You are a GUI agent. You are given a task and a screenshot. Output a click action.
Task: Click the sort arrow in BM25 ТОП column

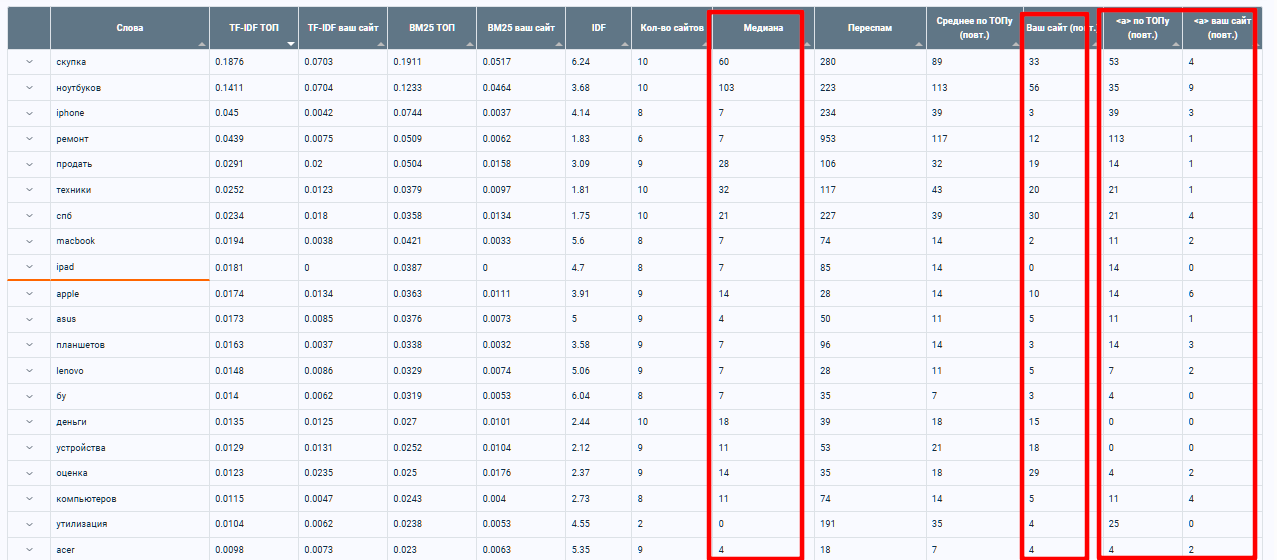[x=469, y=45]
